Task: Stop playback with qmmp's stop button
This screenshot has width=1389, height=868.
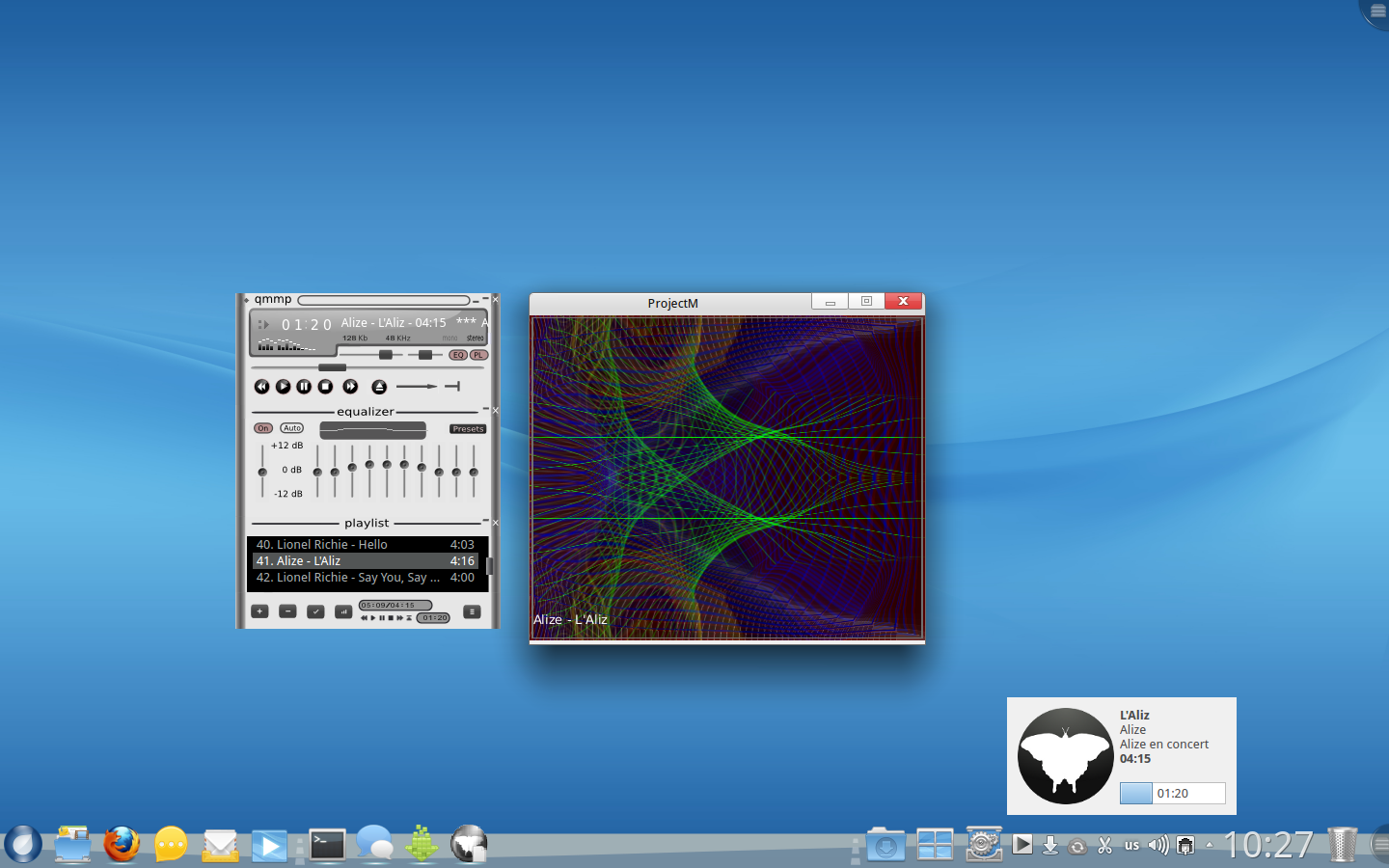Action: click(326, 387)
